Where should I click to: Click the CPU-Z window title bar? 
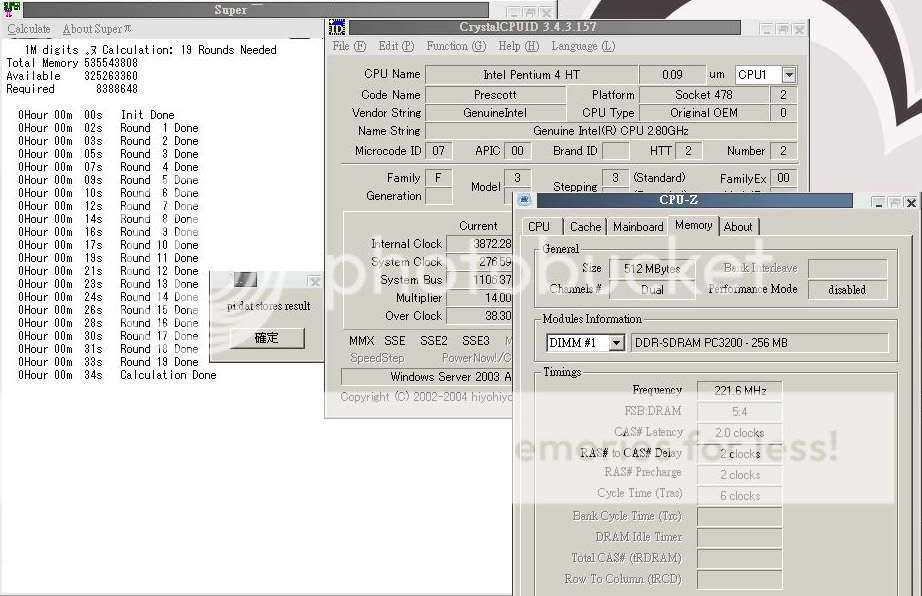[x=690, y=201]
